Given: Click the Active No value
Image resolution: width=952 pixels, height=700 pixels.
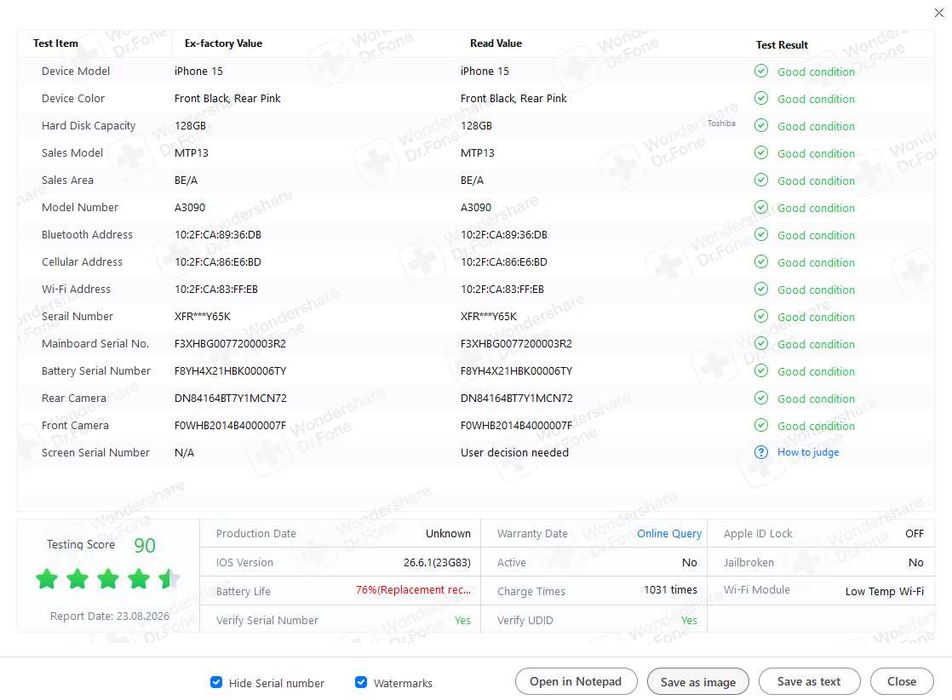Looking at the screenshot, I should pos(689,563).
